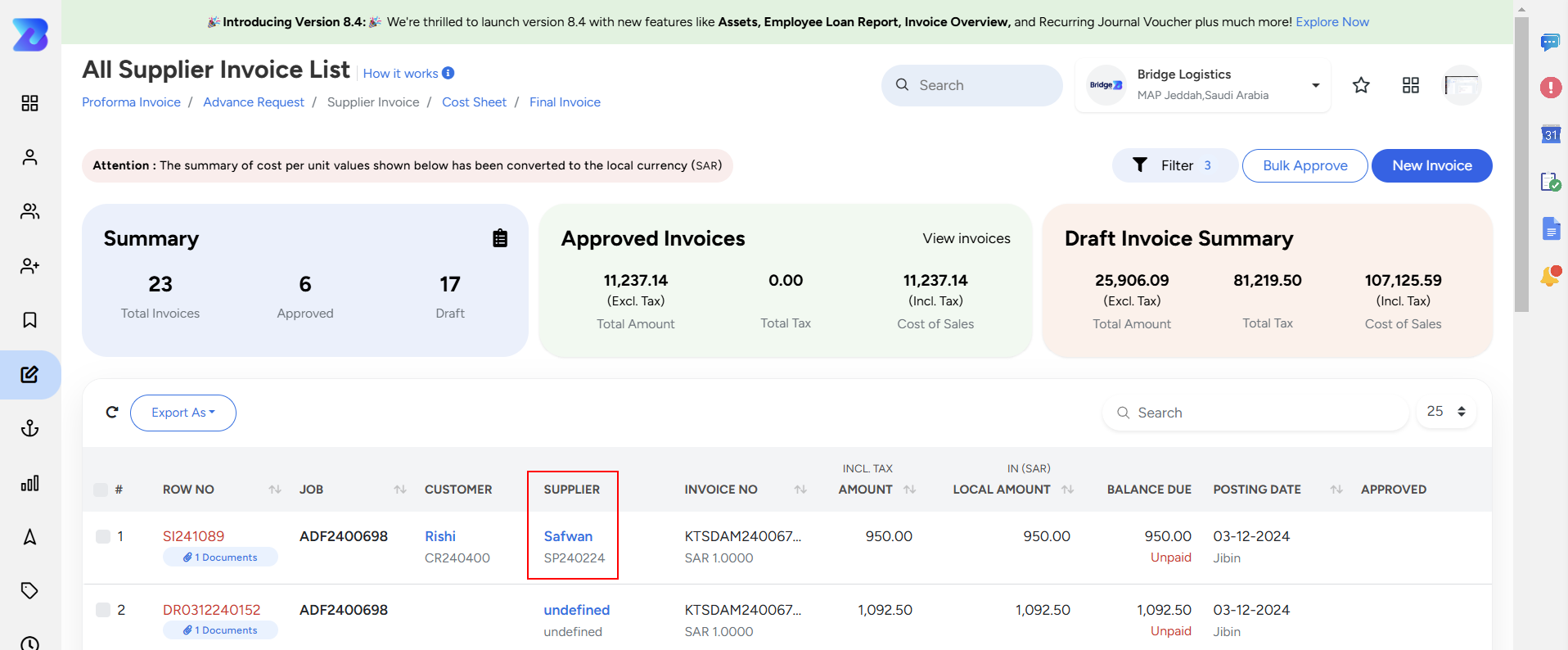
Task: Open the apps grid icon near the star
Action: pos(1411,85)
